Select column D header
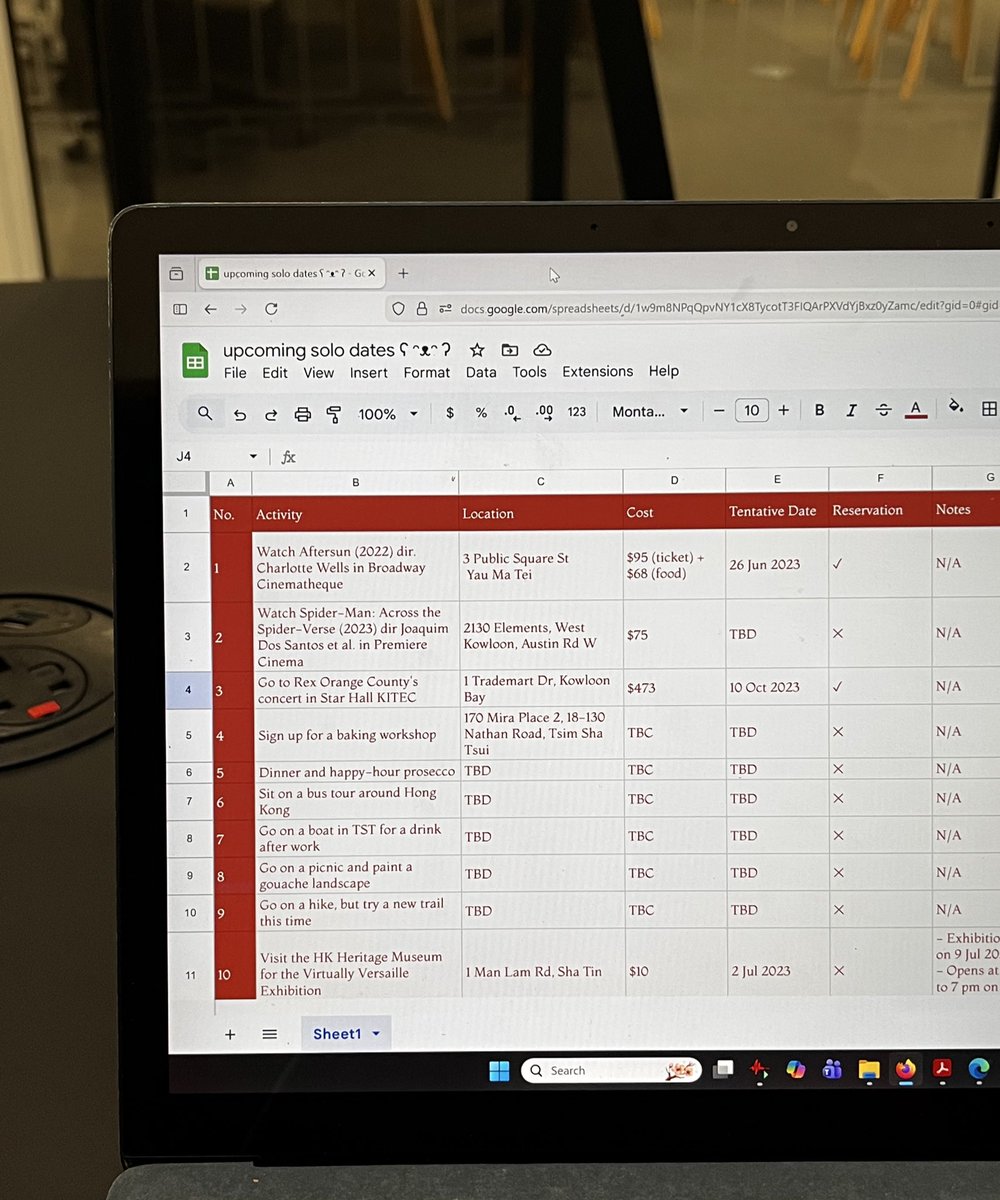Viewport: 1000px width, 1200px height. click(x=674, y=481)
